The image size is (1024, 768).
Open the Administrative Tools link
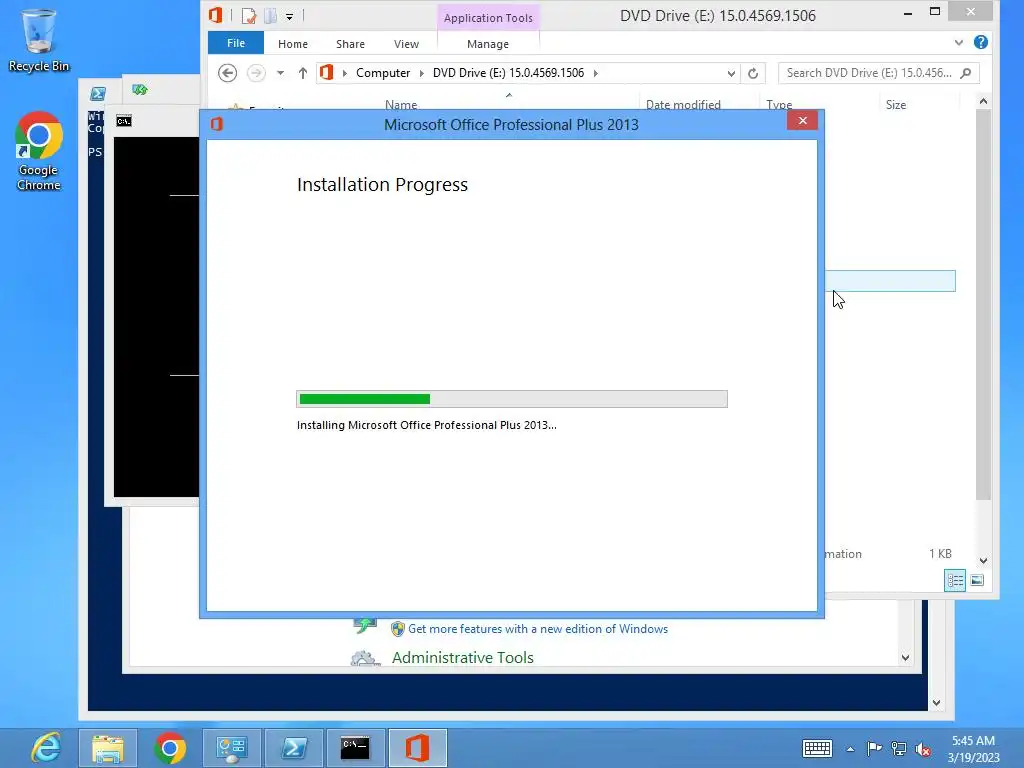(x=462, y=658)
